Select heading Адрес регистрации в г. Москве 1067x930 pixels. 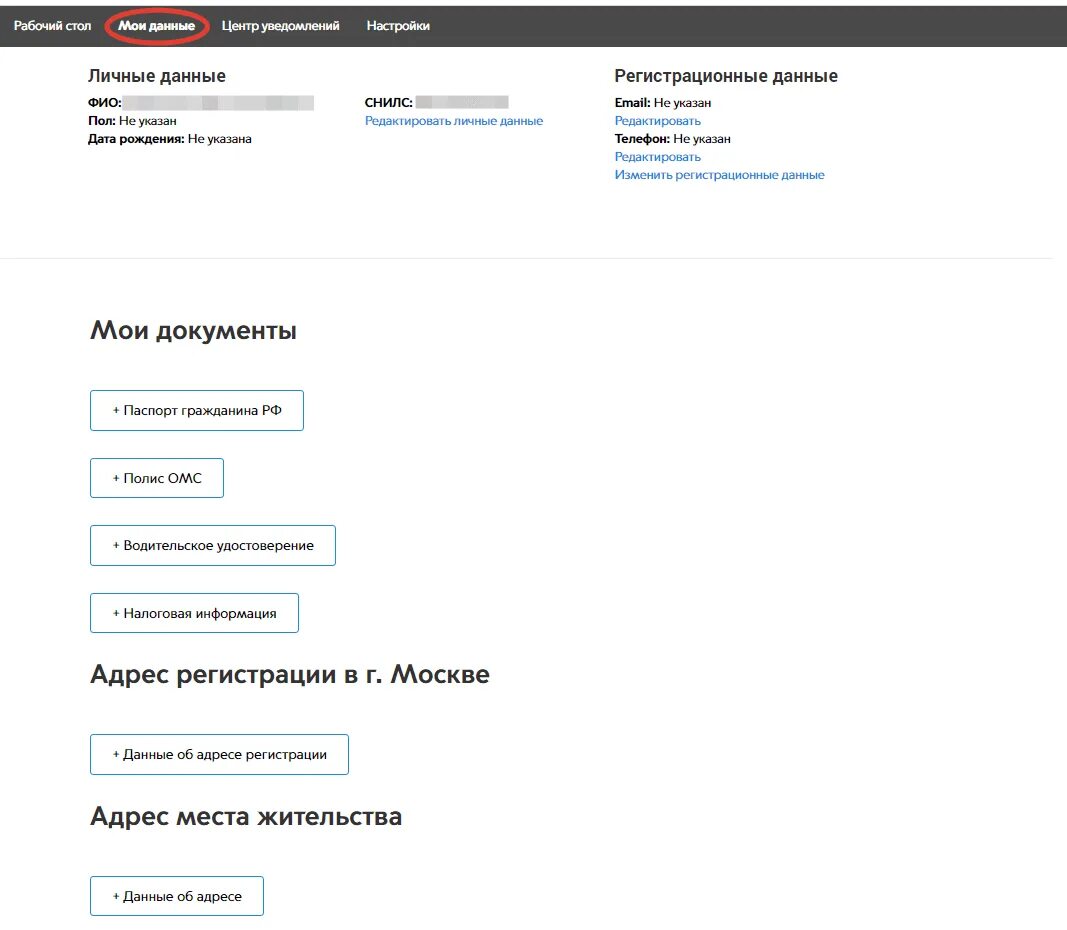[290, 674]
